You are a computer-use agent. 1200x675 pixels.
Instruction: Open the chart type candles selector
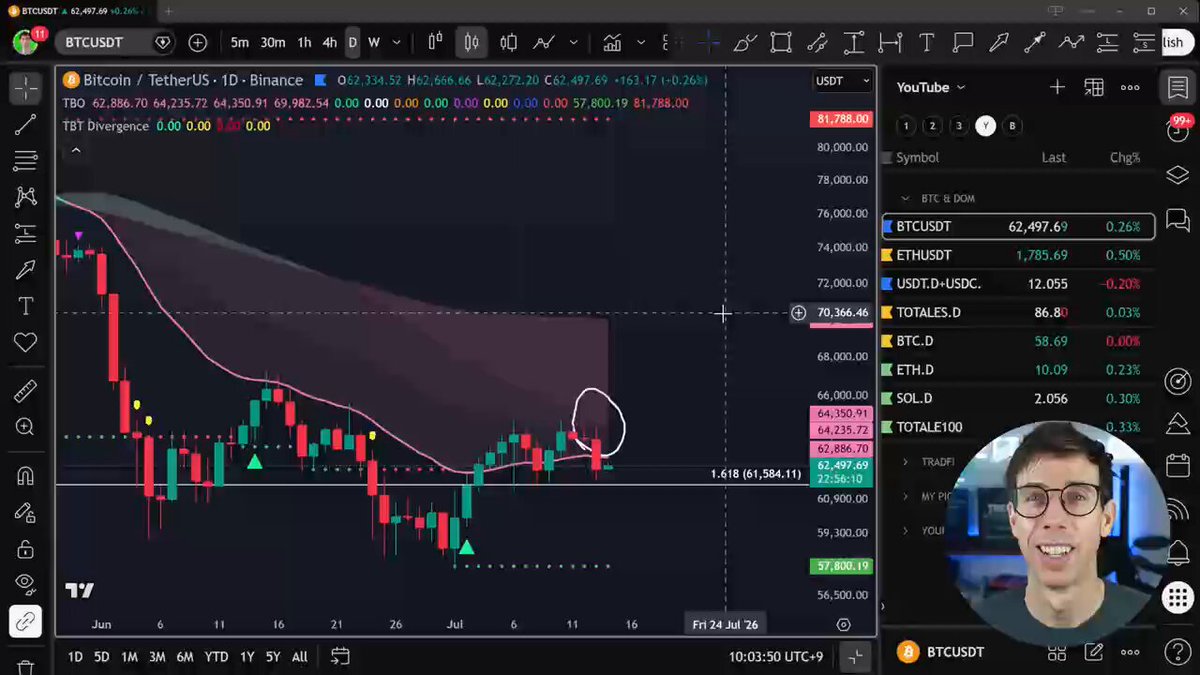tap(471, 43)
